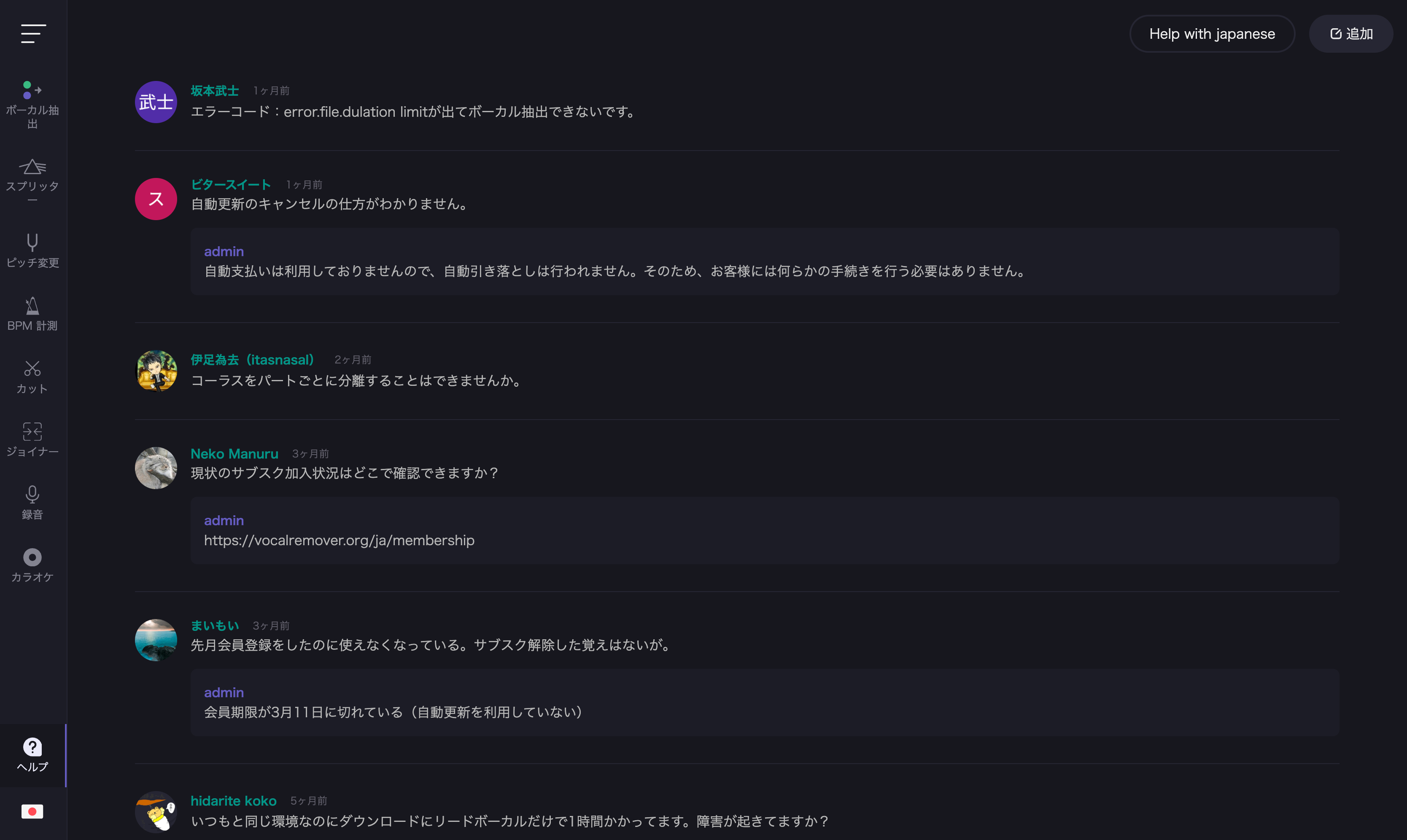Open the Karaoke (カラオケ) tool
1407x840 pixels.
pos(32,565)
